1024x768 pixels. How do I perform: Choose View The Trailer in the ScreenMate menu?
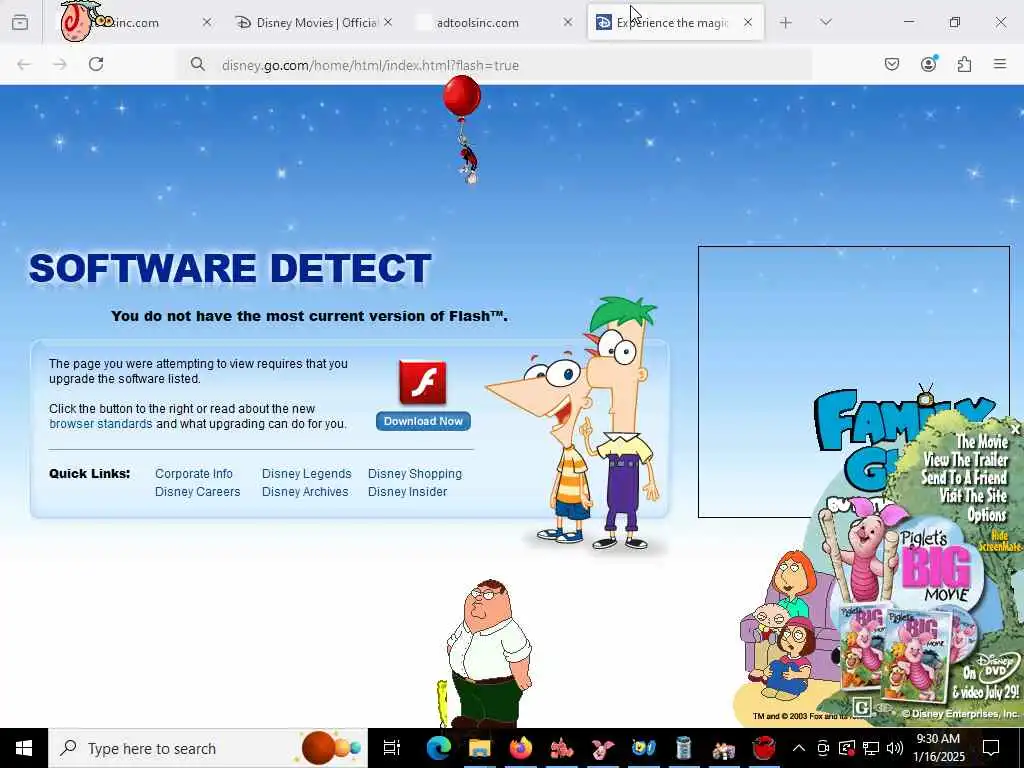coord(966,460)
